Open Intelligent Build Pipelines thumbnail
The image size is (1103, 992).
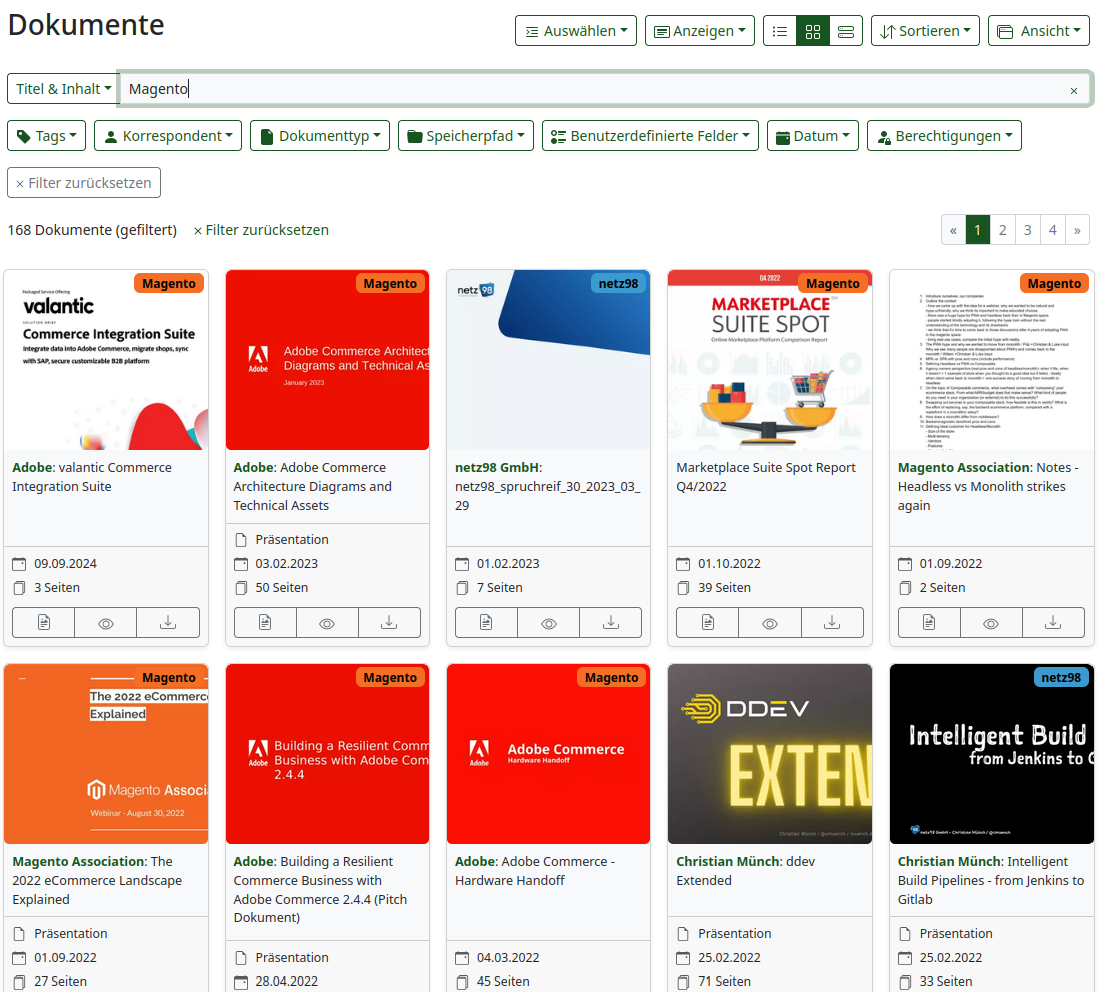(991, 754)
